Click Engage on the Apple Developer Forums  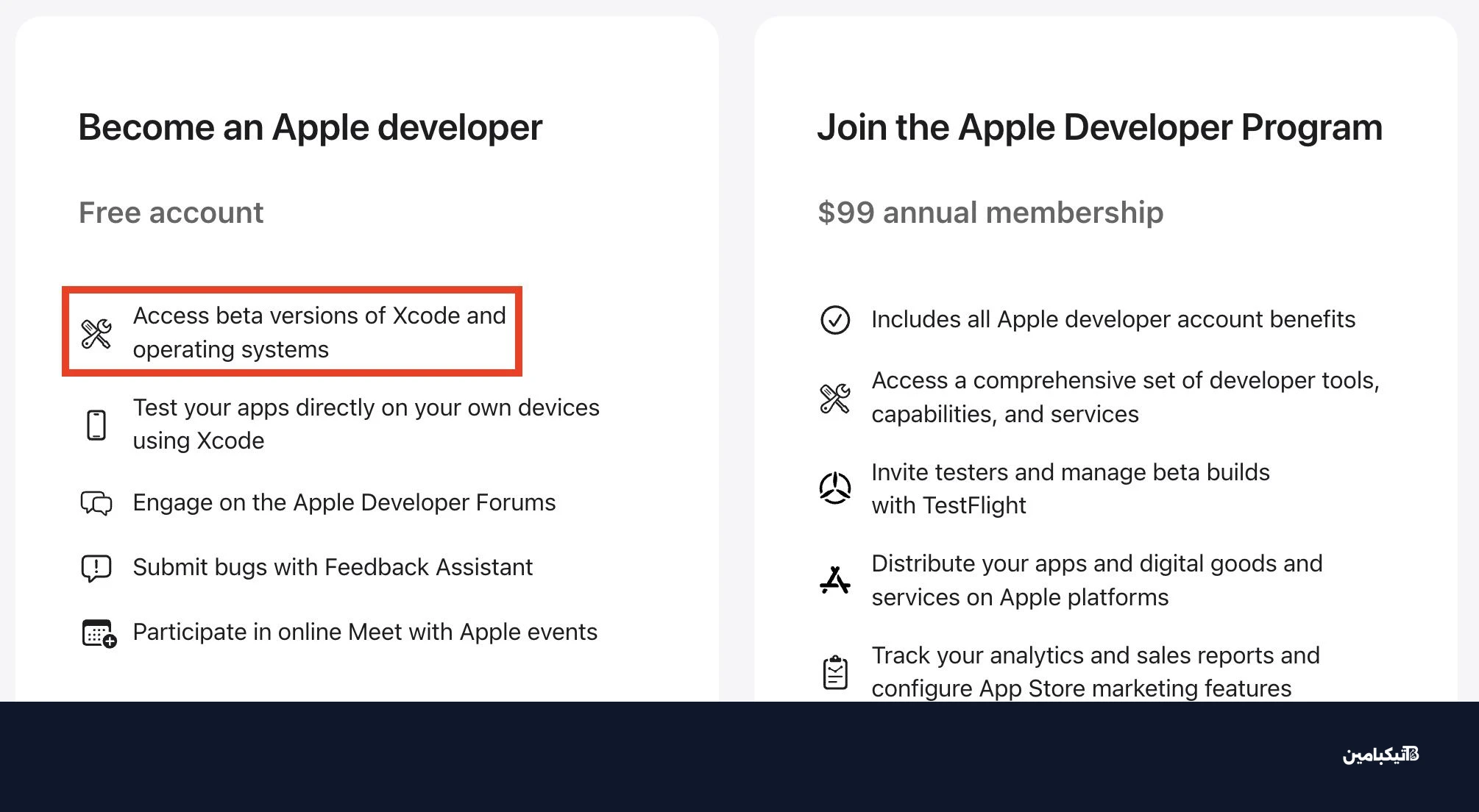click(344, 502)
